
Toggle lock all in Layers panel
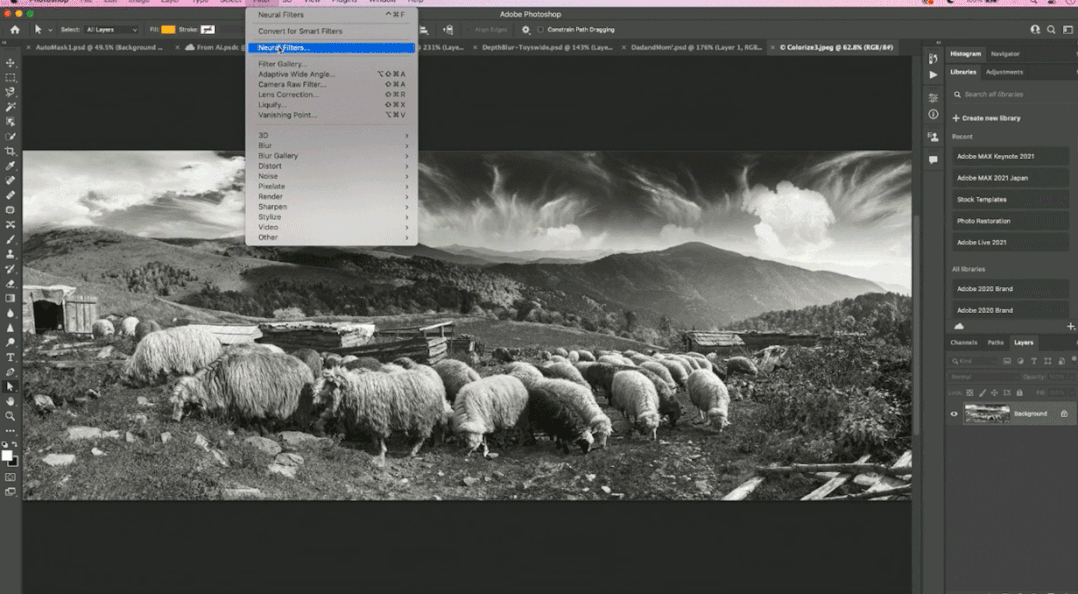1020,393
